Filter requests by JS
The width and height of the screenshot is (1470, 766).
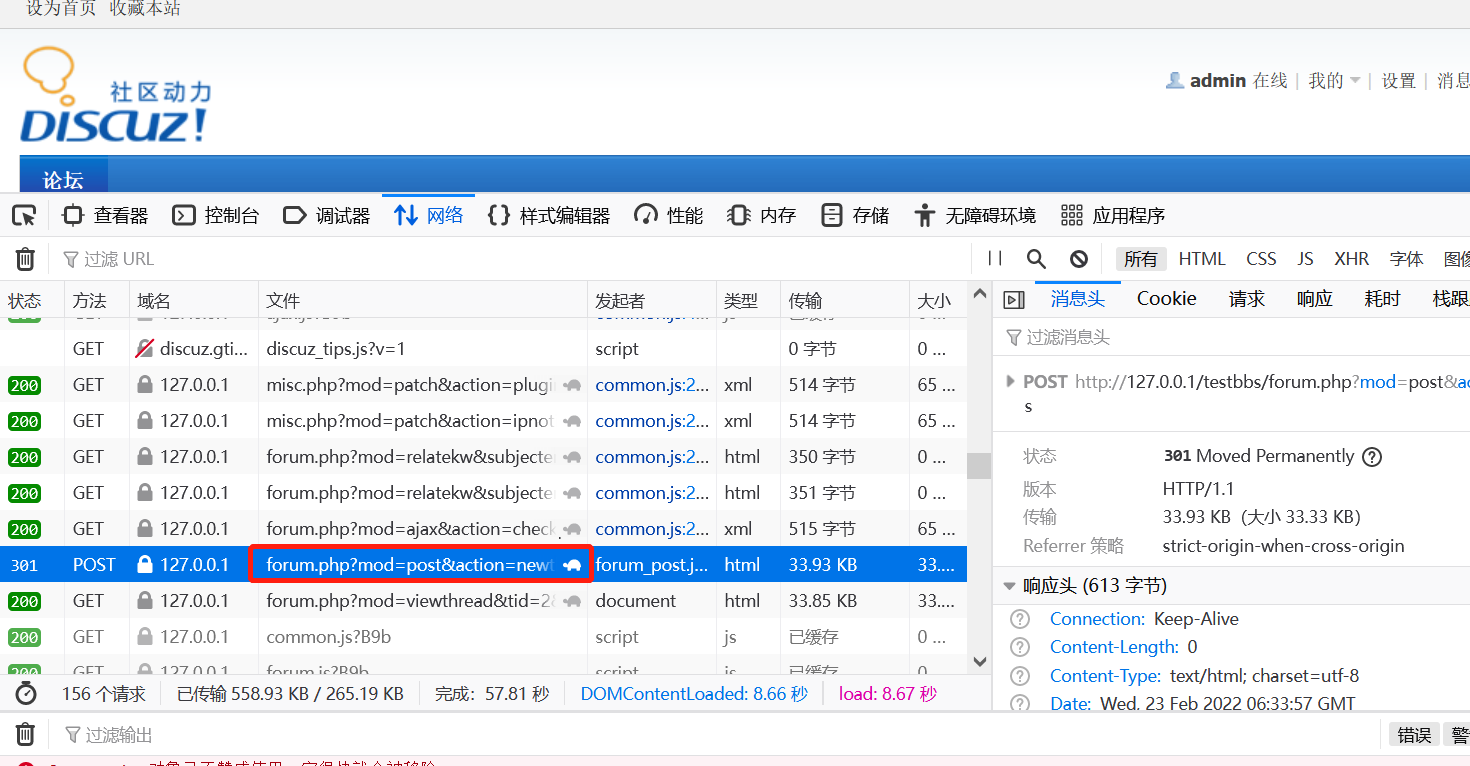point(1305,259)
